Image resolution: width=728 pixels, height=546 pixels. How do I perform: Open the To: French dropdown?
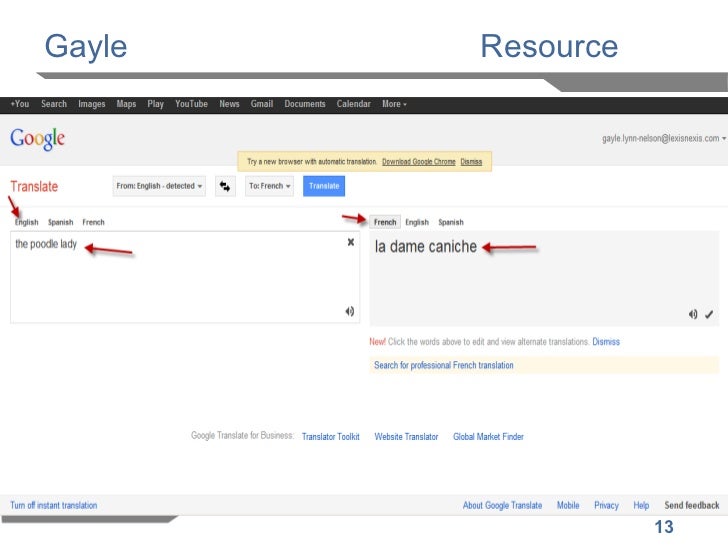tap(269, 186)
